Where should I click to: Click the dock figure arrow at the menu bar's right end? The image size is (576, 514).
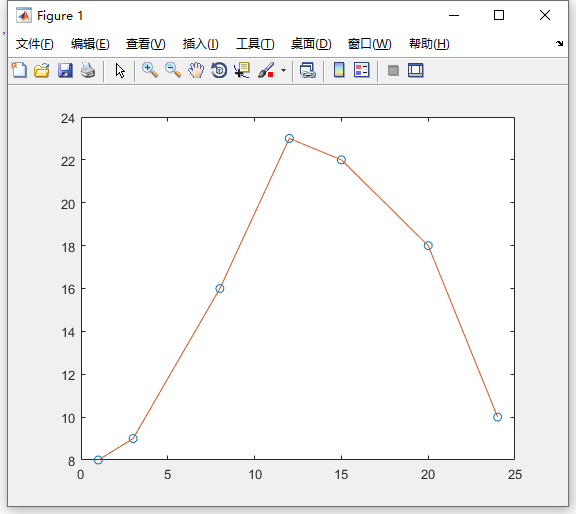click(559, 43)
